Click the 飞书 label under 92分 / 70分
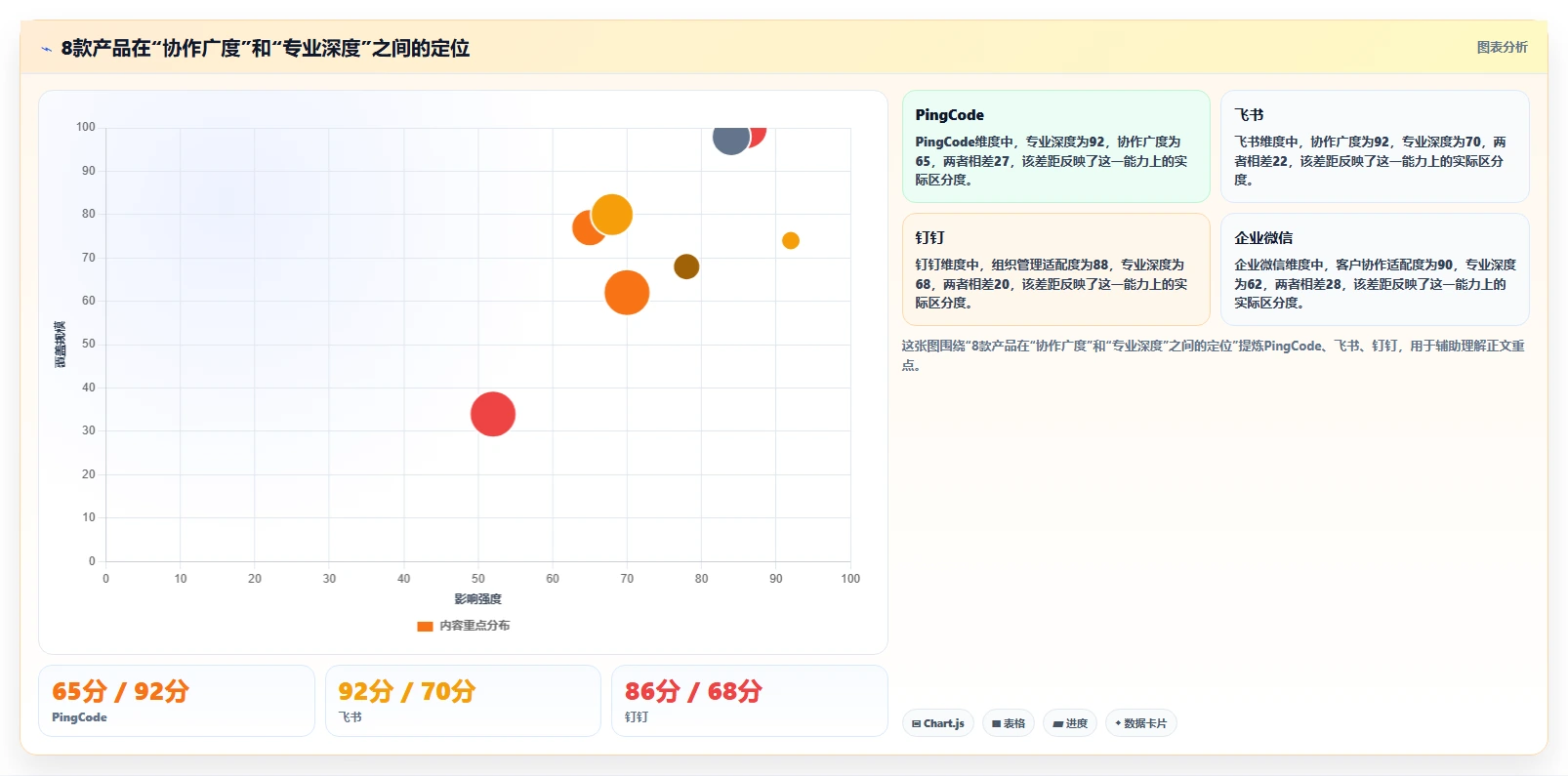 click(x=350, y=717)
